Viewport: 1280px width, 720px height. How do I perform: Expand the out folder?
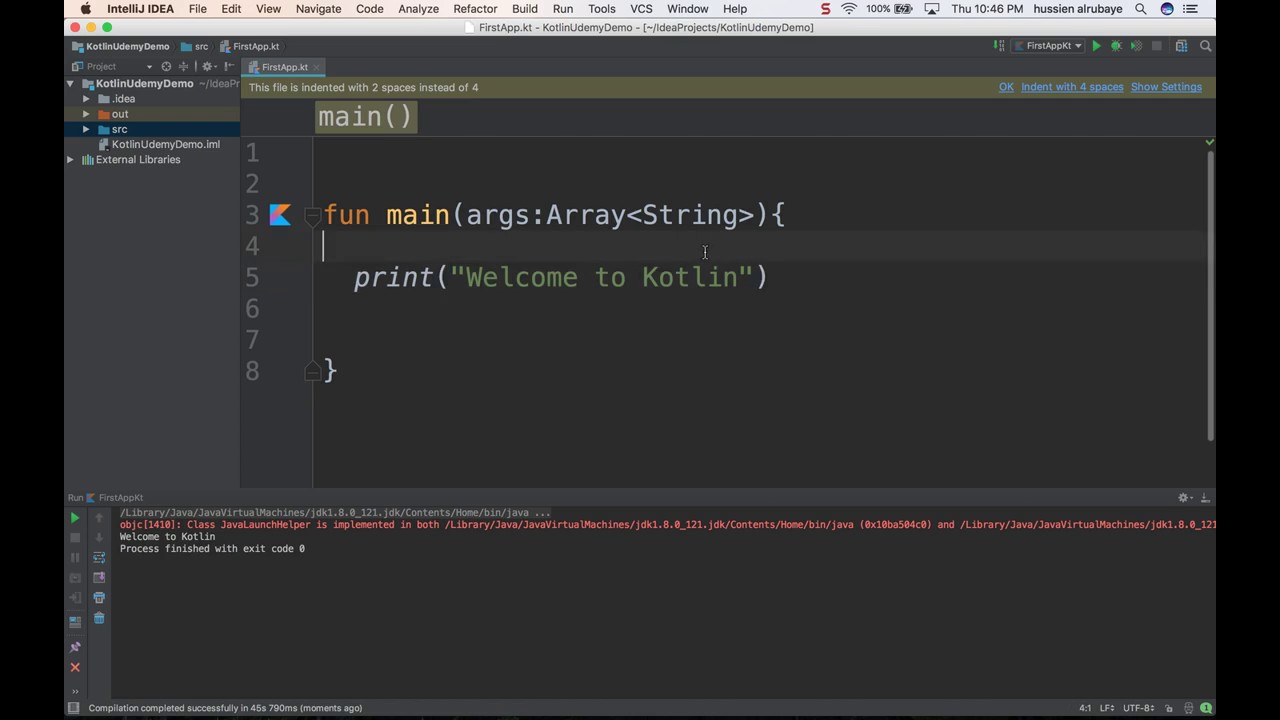click(x=86, y=114)
